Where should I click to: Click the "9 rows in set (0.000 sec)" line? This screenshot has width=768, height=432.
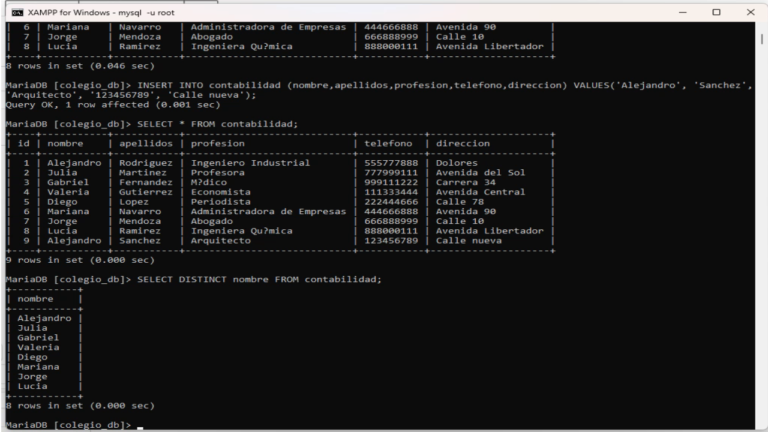pyautogui.click(x=80, y=260)
